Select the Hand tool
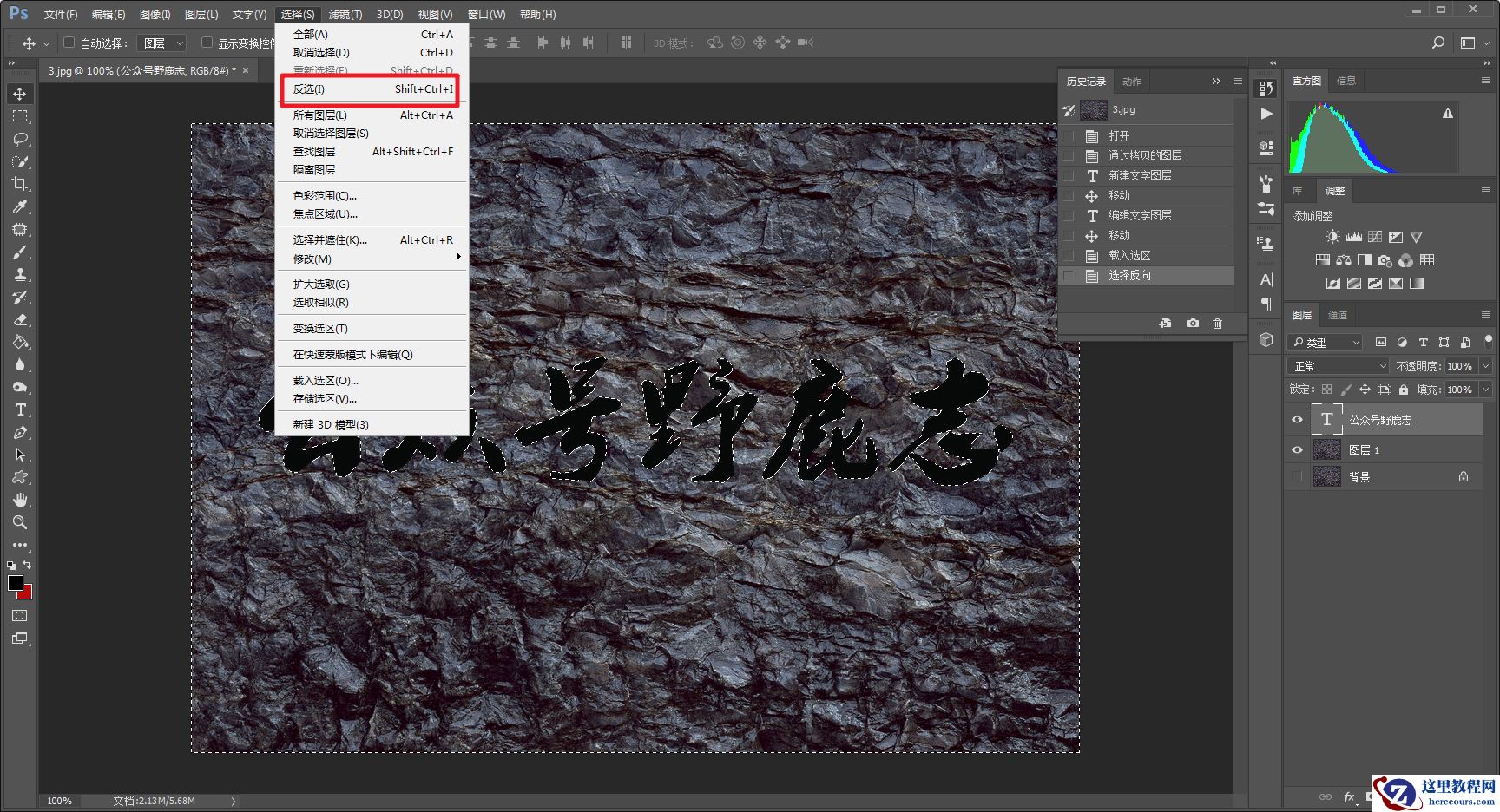1500x812 pixels. [x=19, y=500]
